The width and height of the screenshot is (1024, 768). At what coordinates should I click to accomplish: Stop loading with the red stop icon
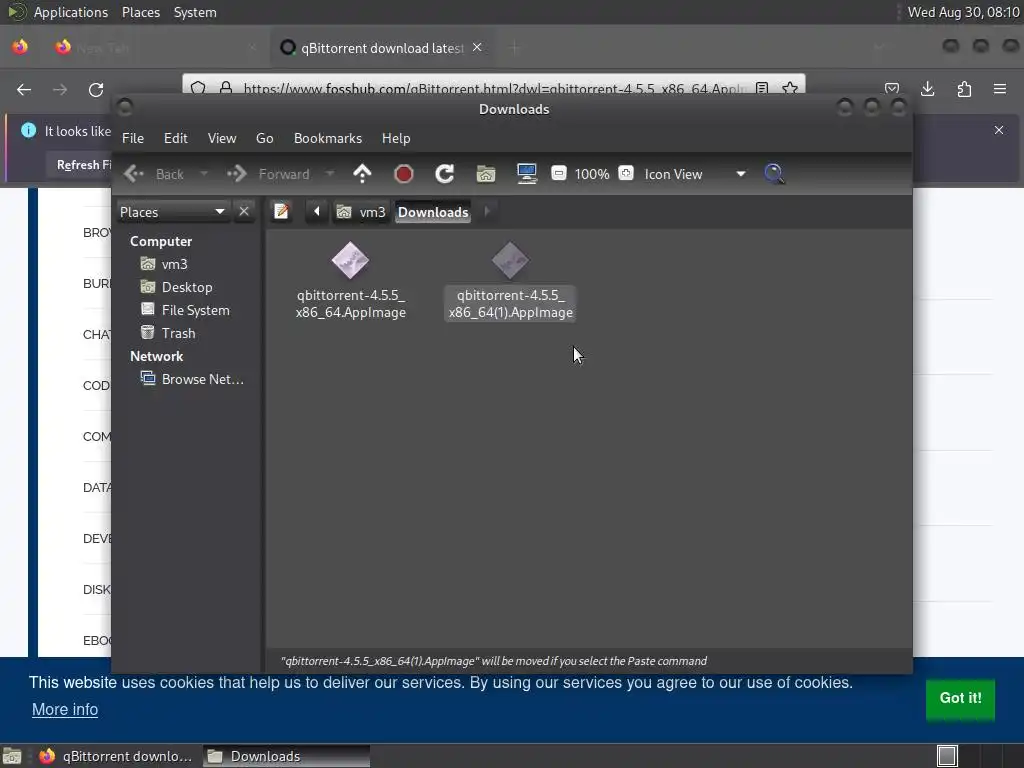[x=404, y=174]
